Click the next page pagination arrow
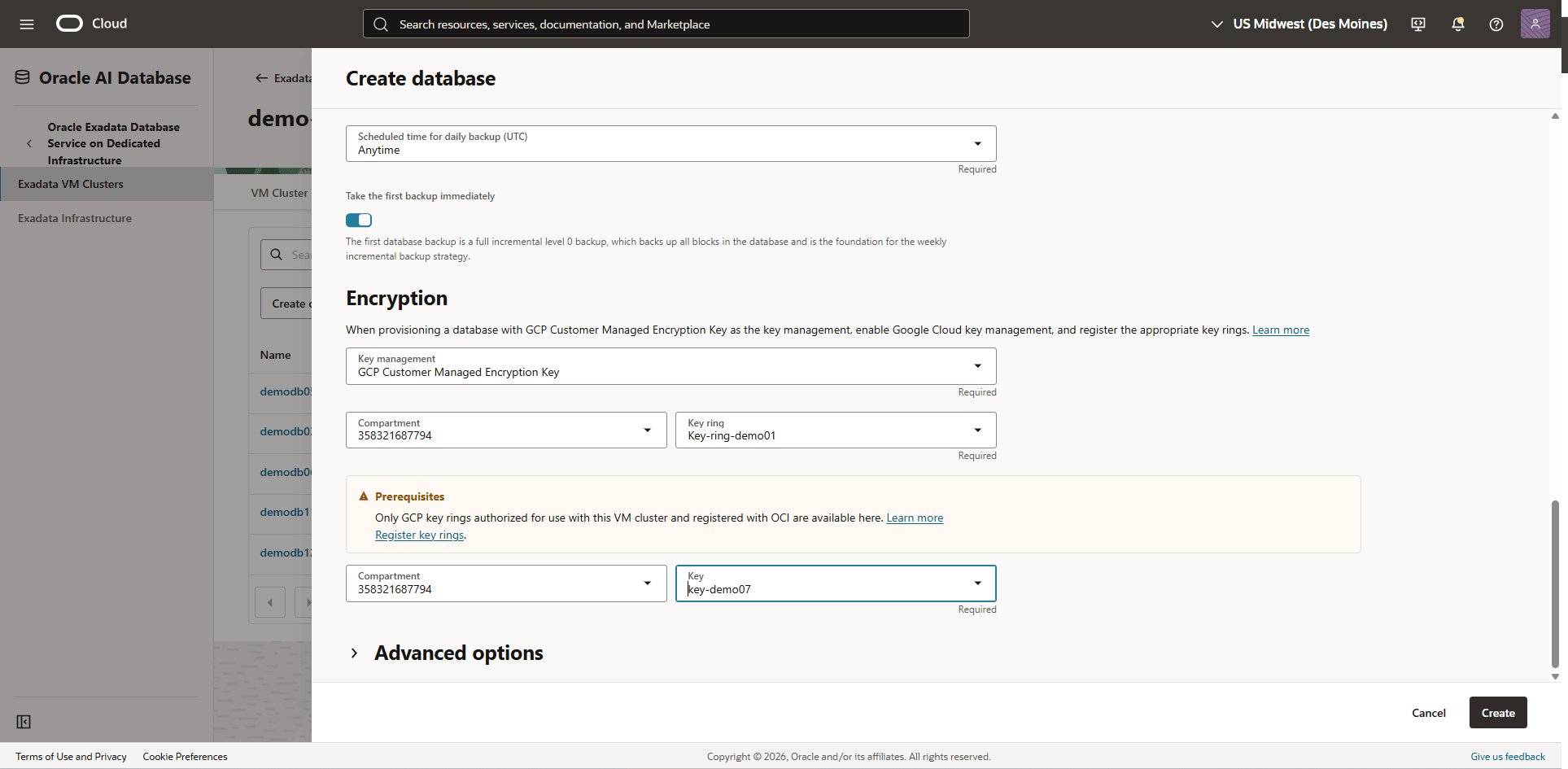The image size is (1568, 769). 308,602
